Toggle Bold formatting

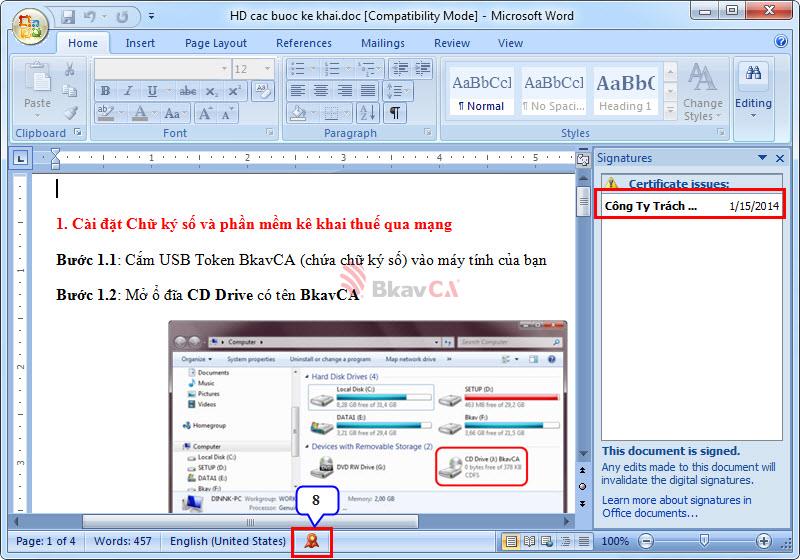click(x=104, y=91)
